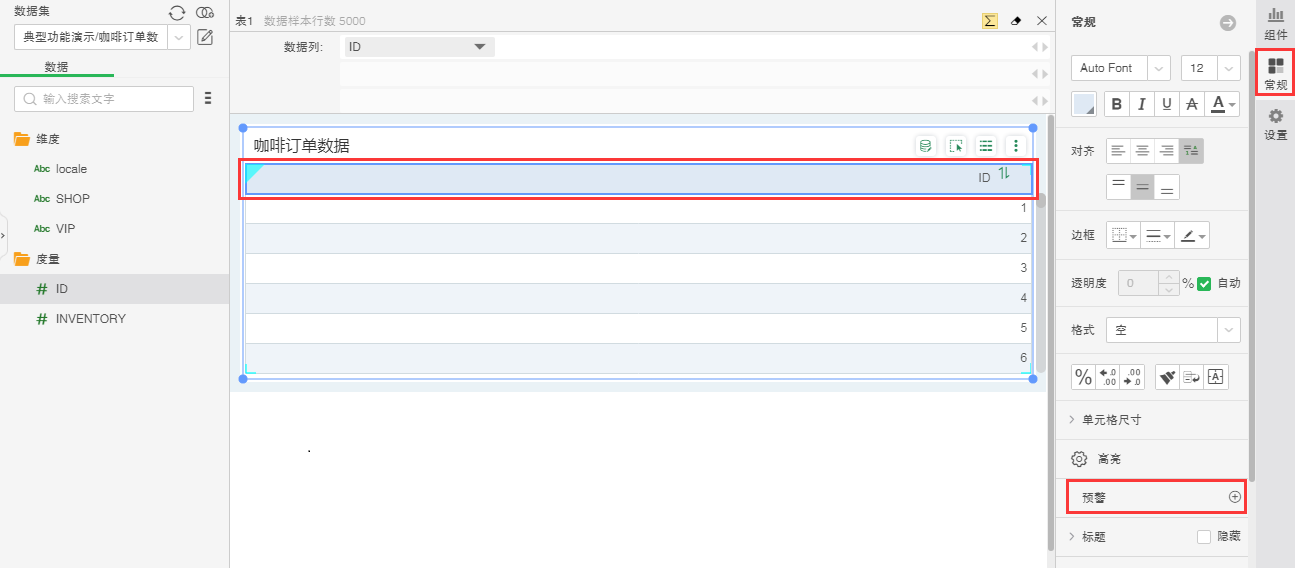The width and height of the screenshot is (1295, 568).
Task: Click the field search input box
Action: (x=104, y=99)
